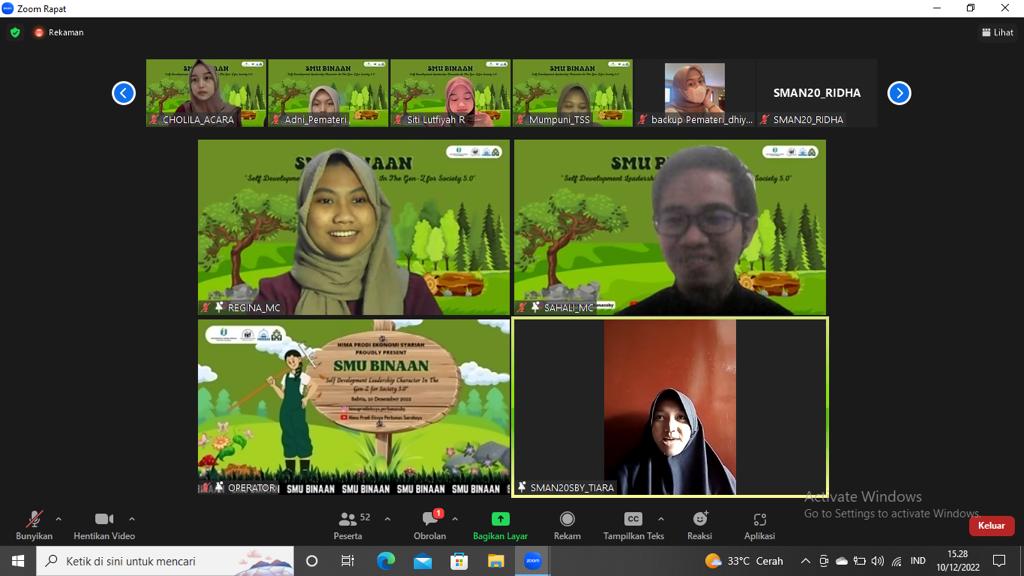Open Microsoft Store from taskbar
Image resolution: width=1024 pixels, height=576 pixels.
459,561
